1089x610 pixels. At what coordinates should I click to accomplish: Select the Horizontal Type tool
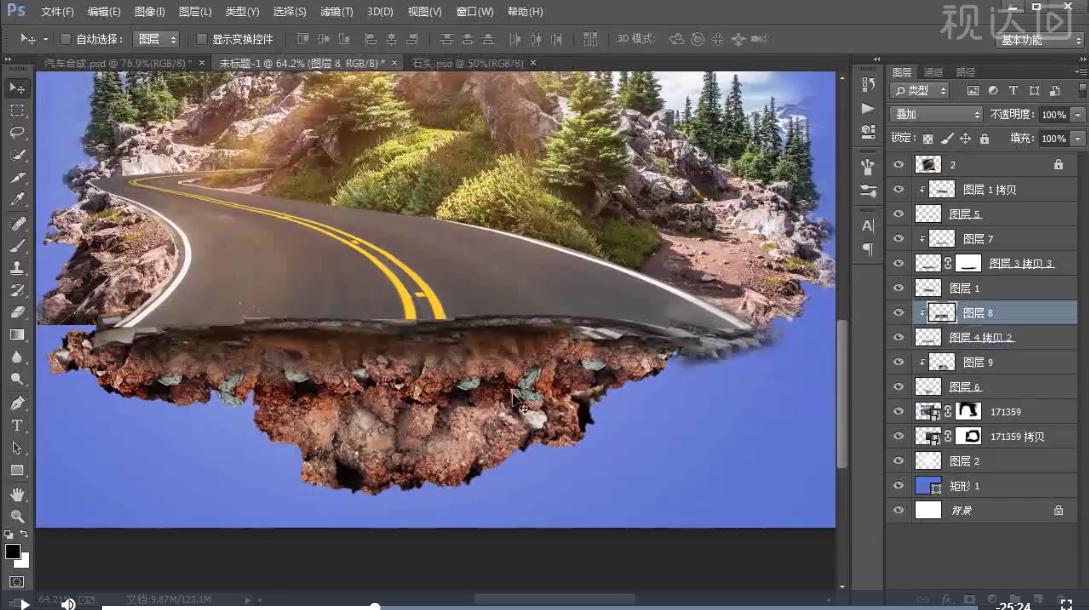pyautogui.click(x=17, y=425)
